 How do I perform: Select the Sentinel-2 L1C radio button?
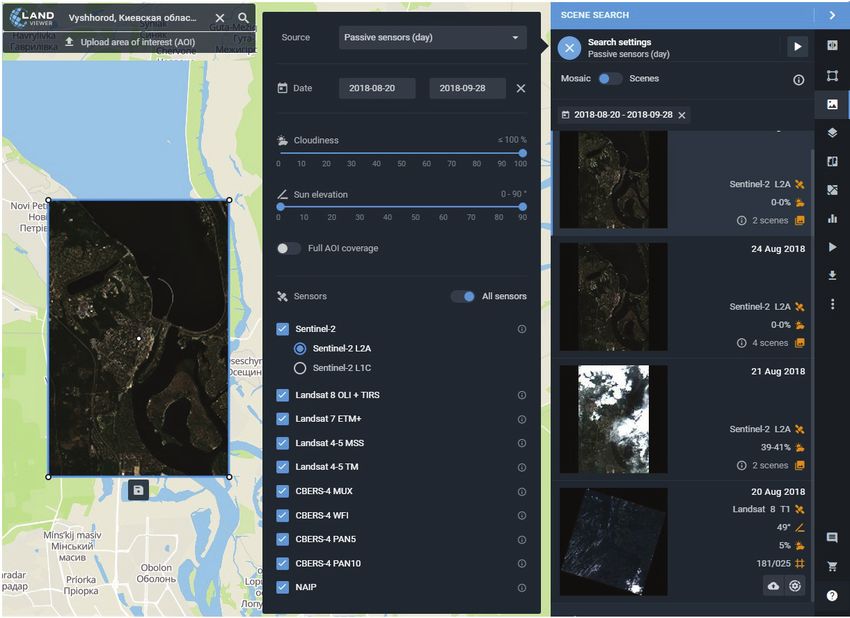[x=299, y=368]
